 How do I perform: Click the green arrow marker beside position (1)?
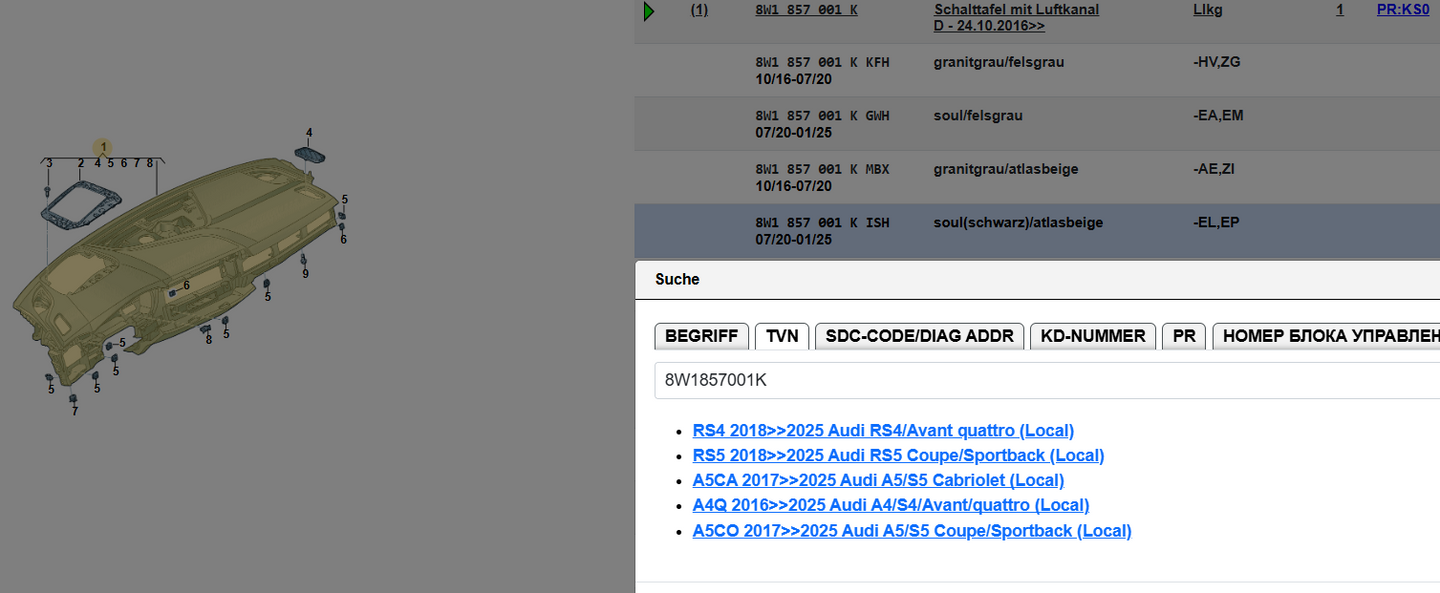pos(649,11)
